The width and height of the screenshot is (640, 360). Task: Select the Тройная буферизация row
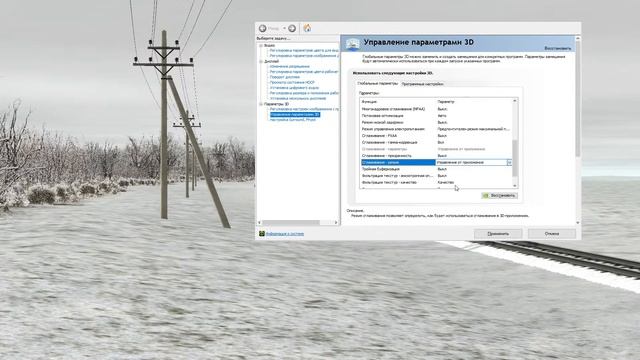pyautogui.click(x=436, y=169)
